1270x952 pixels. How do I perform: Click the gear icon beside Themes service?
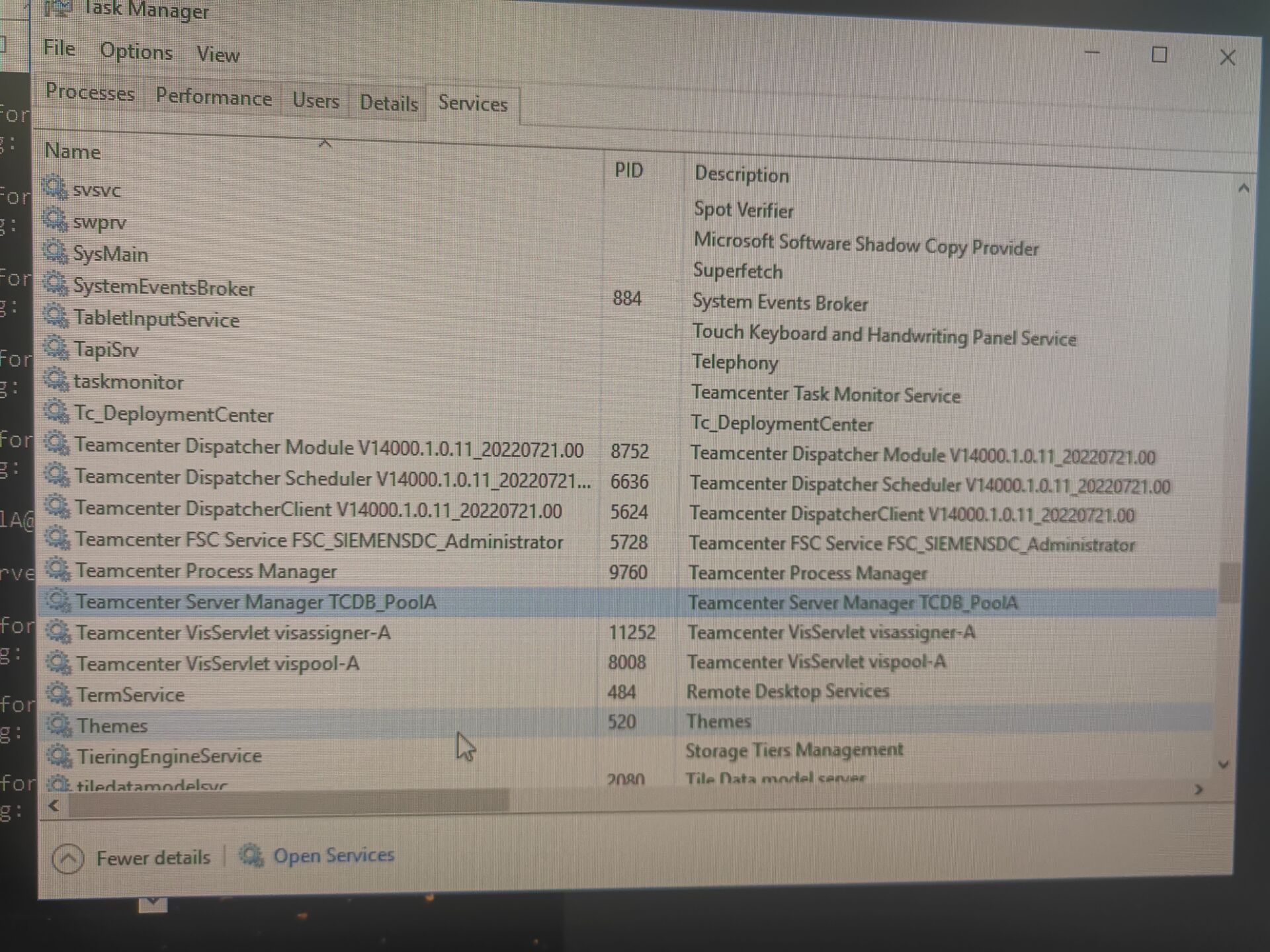coord(59,725)
